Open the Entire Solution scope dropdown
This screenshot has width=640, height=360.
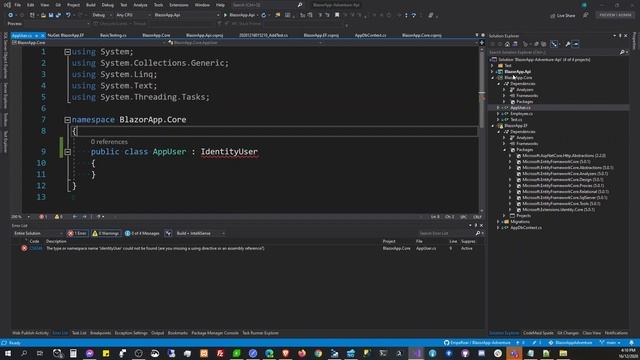[38, 233]
